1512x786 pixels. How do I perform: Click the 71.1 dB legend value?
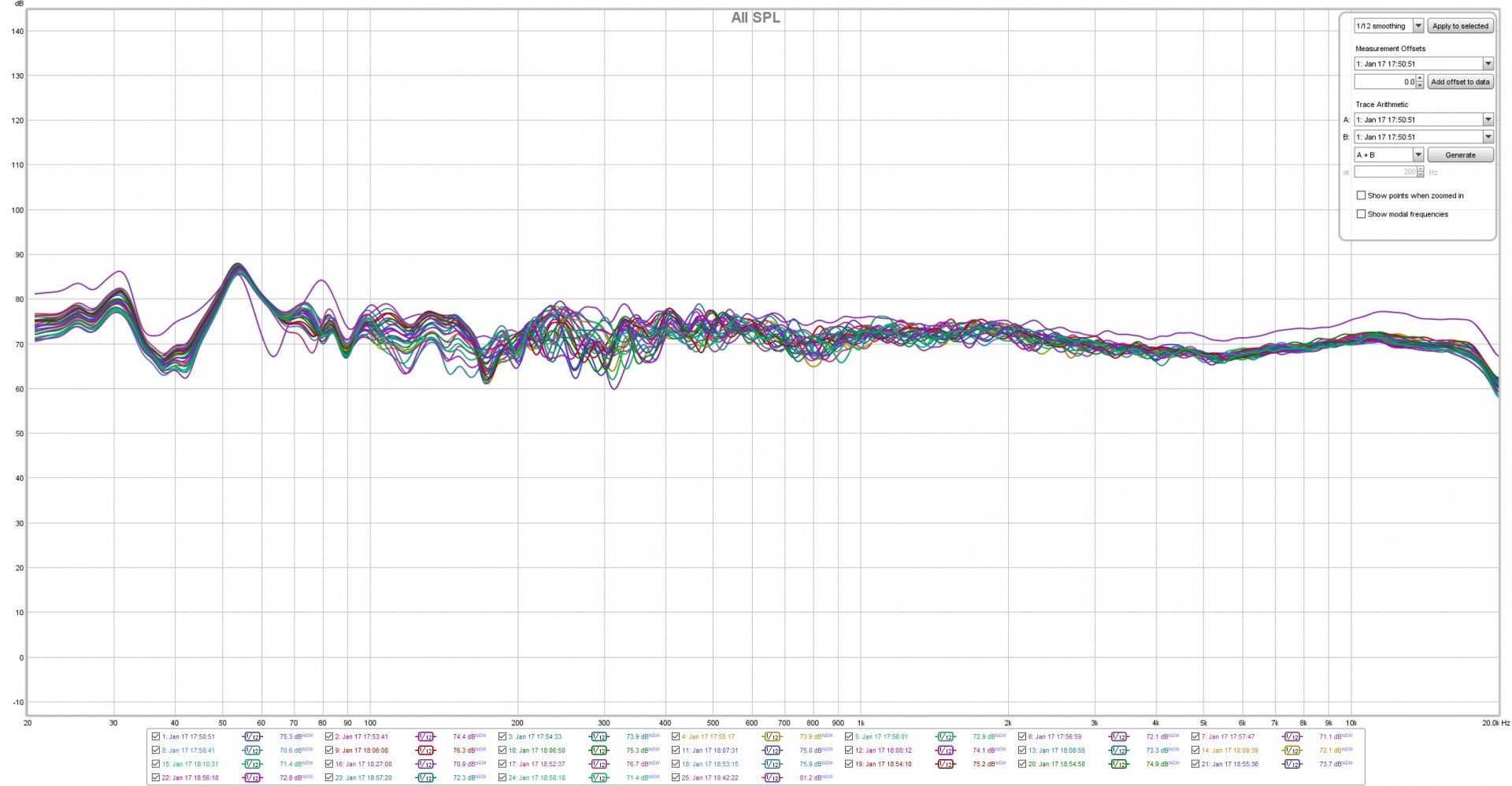1331,737
